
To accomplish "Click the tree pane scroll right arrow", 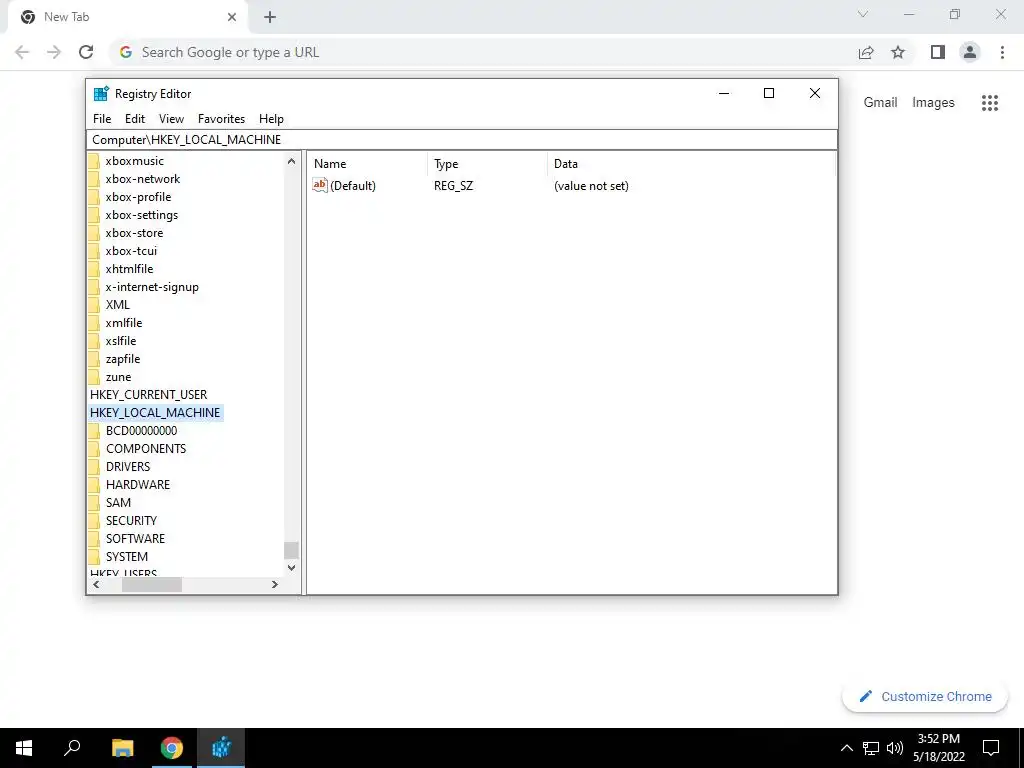I will coord(275,584).
